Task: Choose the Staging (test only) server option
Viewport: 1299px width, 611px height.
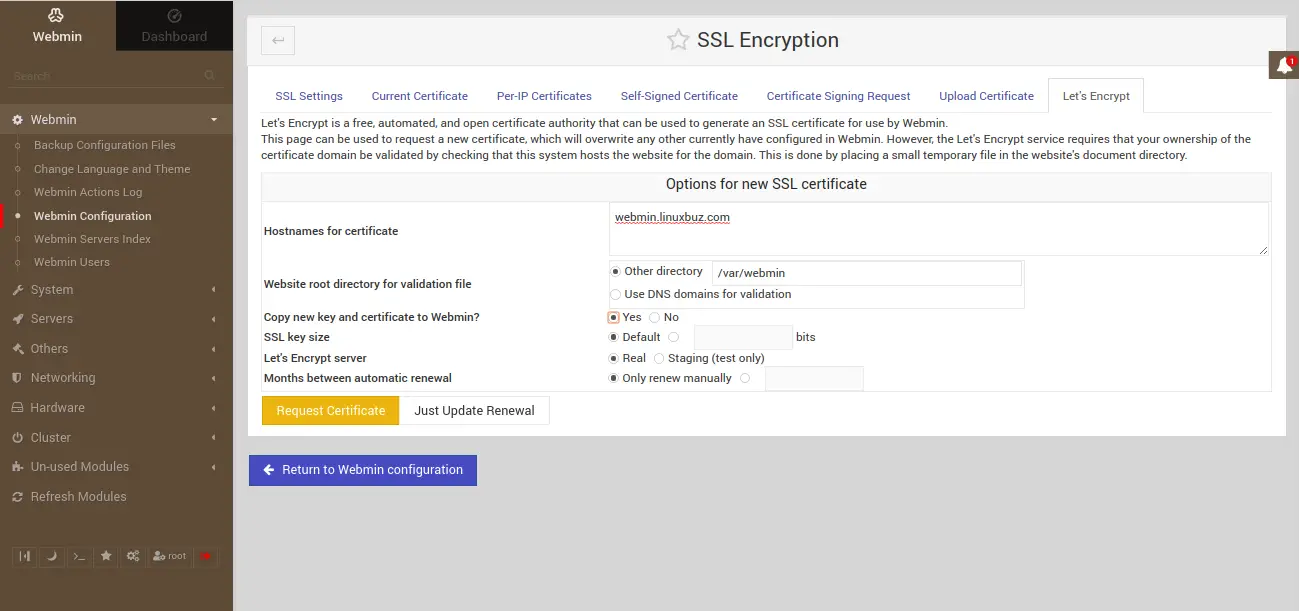Action: 659,358
